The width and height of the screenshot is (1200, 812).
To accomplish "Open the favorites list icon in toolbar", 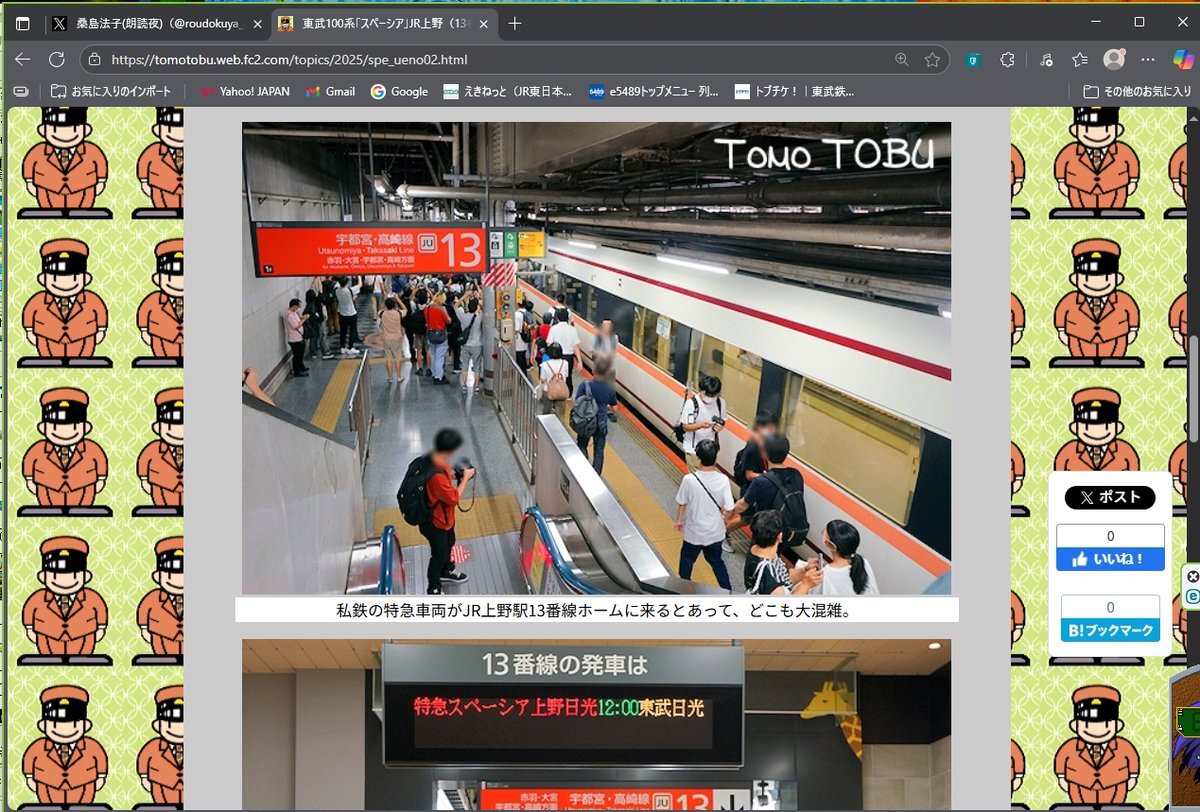I will pyautogui.click(x=1080, y=60).
